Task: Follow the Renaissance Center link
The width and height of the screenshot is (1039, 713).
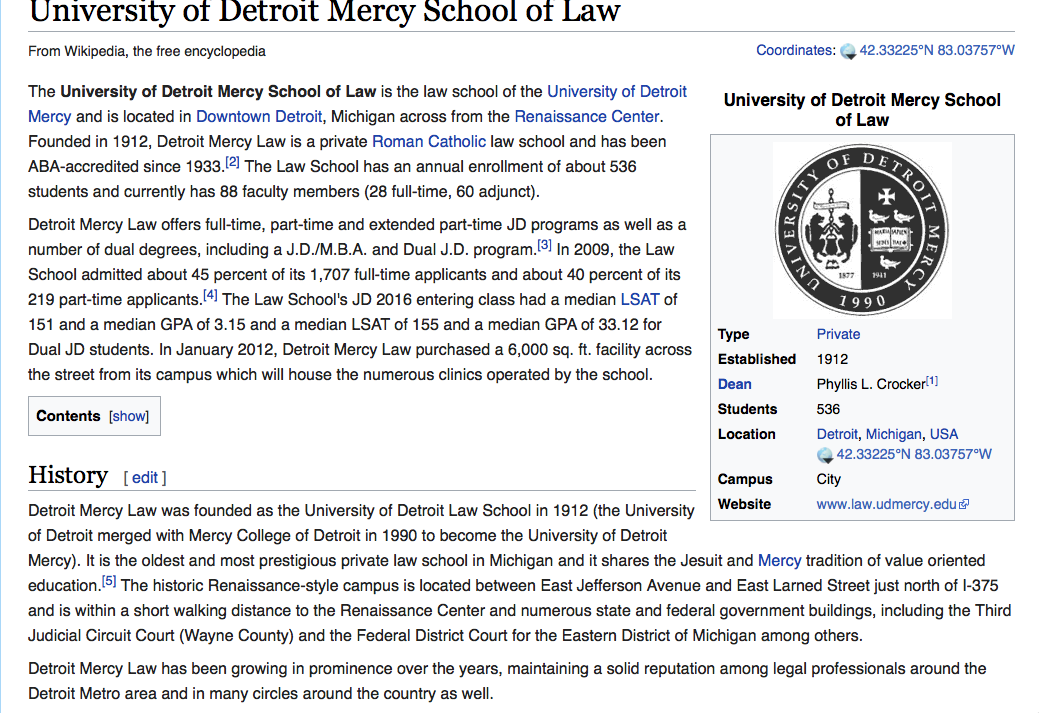Action: (x=587, y=116)
